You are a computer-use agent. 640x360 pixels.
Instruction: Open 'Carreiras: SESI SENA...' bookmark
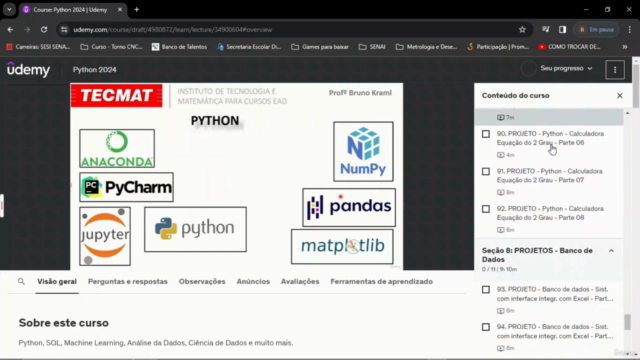(38, 47)
